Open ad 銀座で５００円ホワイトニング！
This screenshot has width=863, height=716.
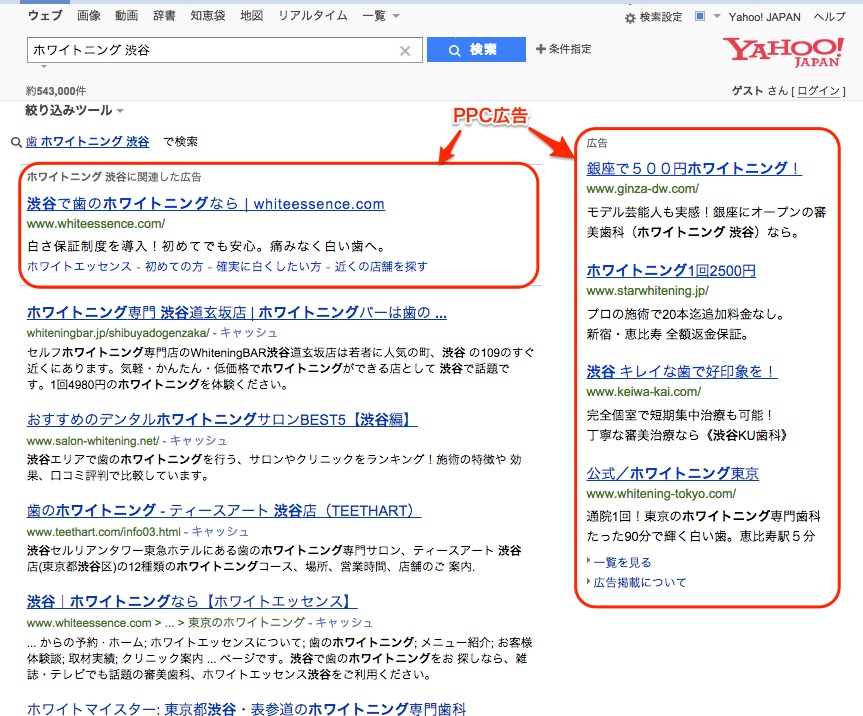(694, 168)
